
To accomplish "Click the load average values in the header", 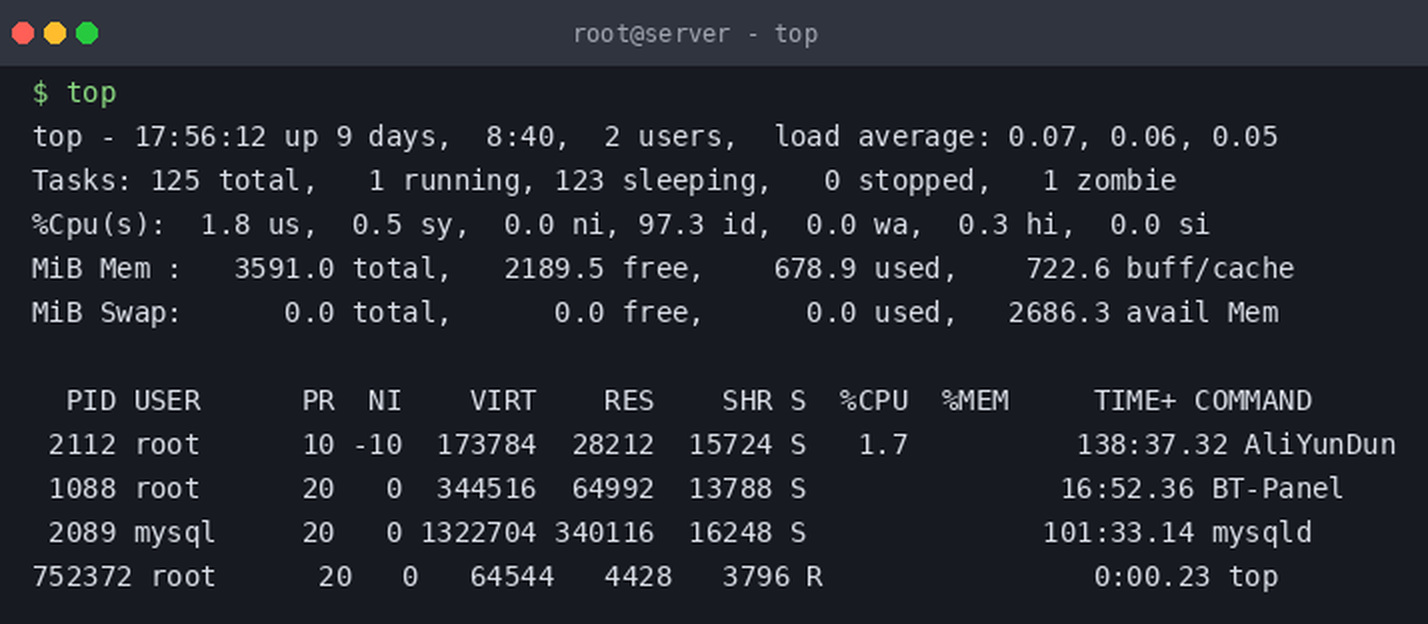I will [1143, 137].
